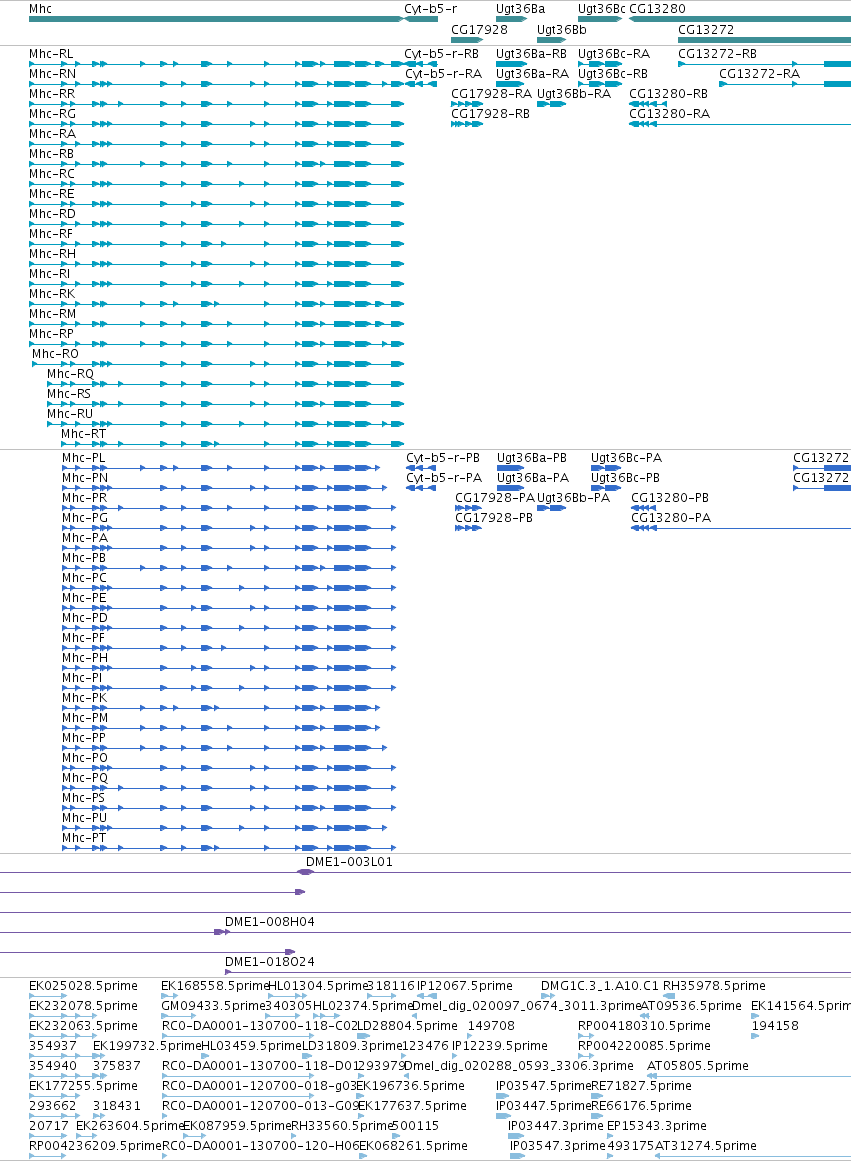This screenshot has width=851, height=1161.
Task: Select the IP12067.5prime EST label
Action: coord(464,986)
